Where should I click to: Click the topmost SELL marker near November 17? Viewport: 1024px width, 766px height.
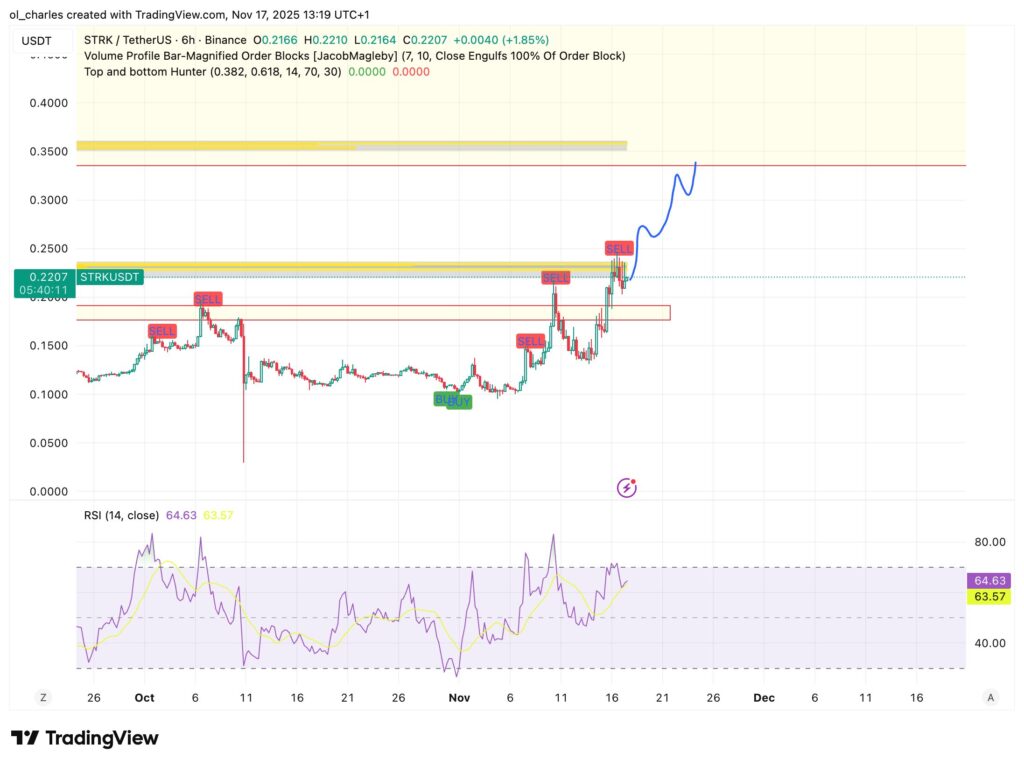point(619,247)
